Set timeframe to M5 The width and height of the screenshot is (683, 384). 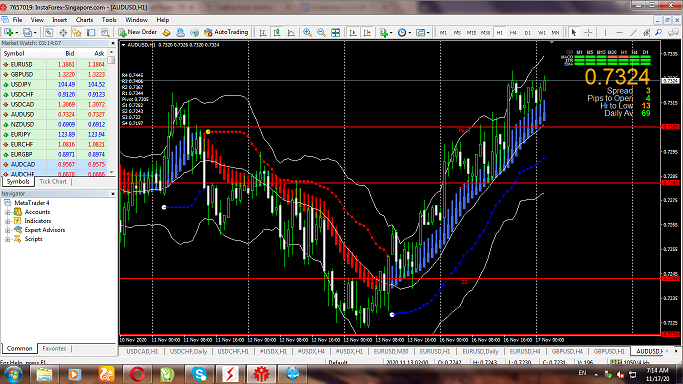click(x=457, y=33)
